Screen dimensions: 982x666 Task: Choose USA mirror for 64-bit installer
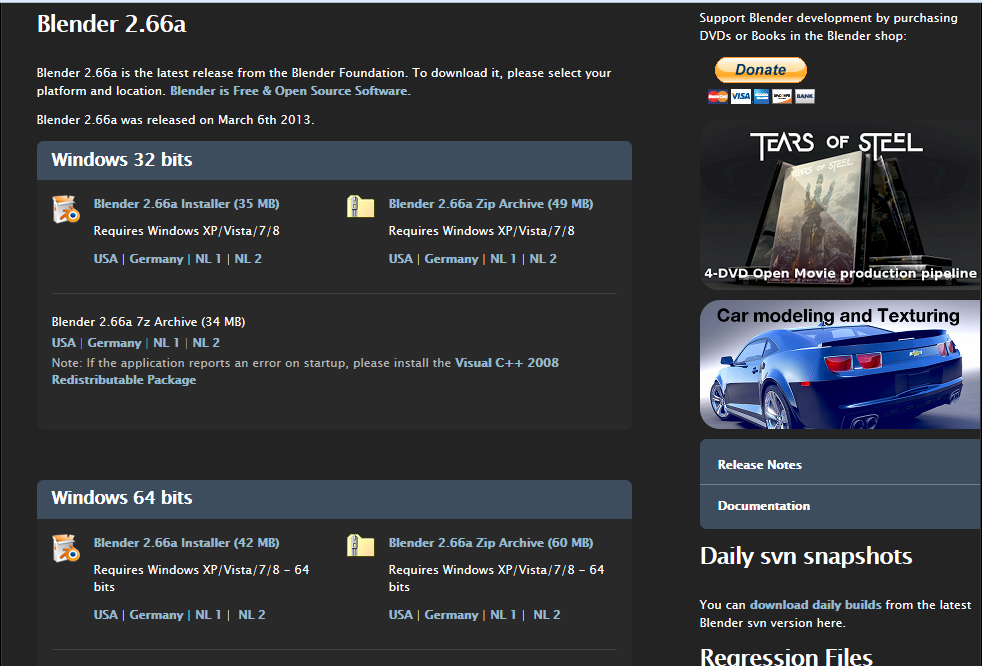[x=106, y=615]
